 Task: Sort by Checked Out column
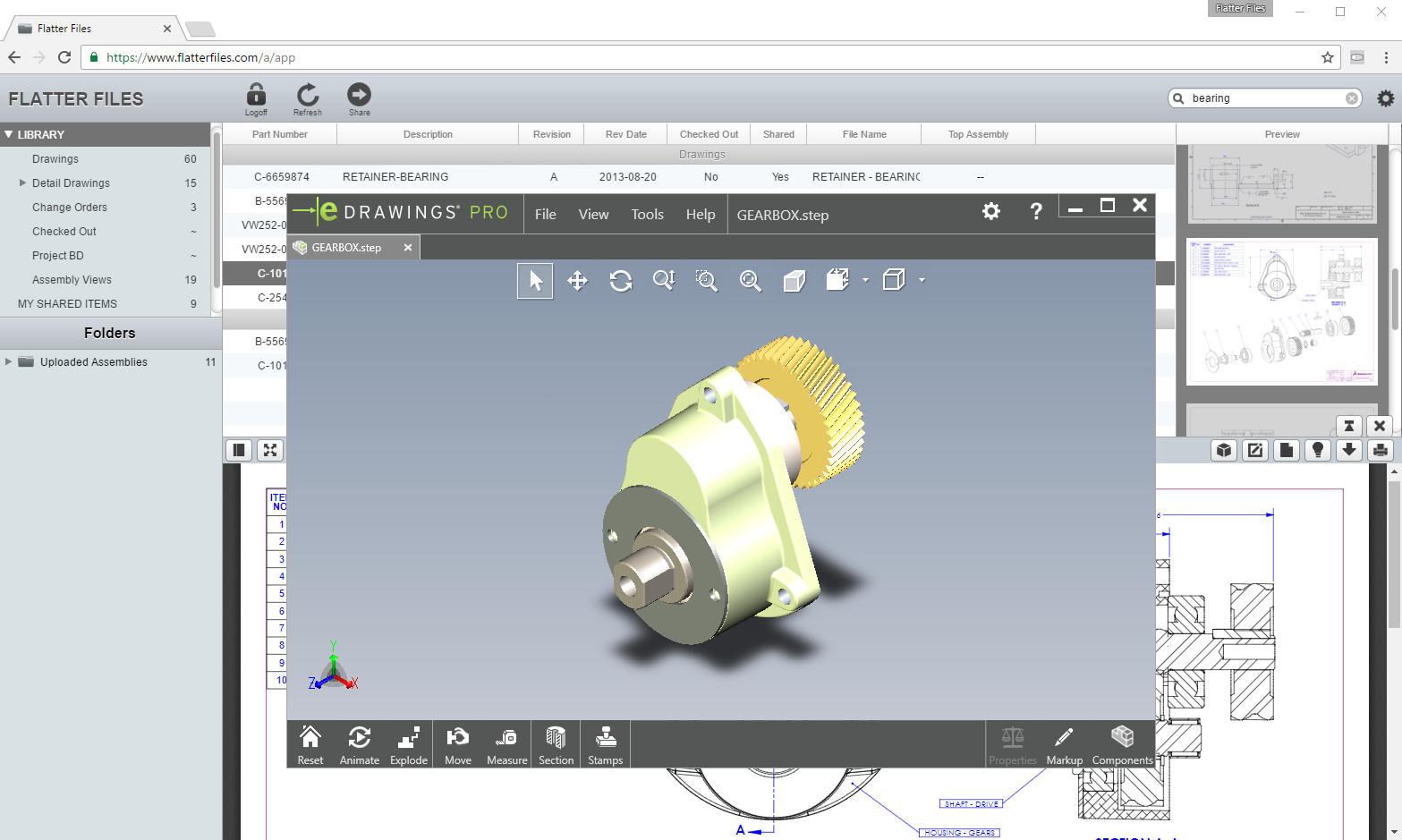click(709, 134)
